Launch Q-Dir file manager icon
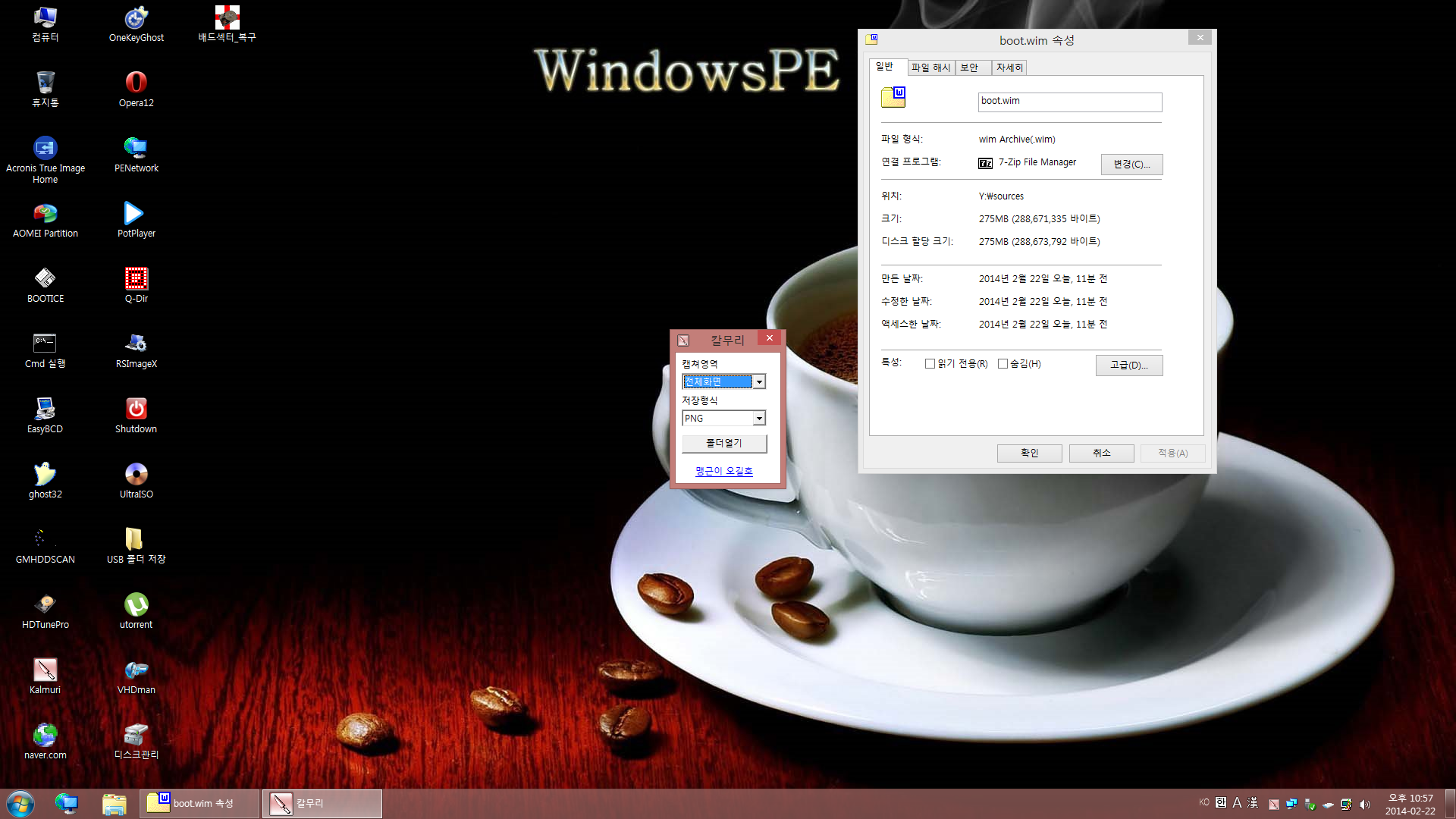Viewport: 1456px width, 819px height. click(x=136, y=284)
